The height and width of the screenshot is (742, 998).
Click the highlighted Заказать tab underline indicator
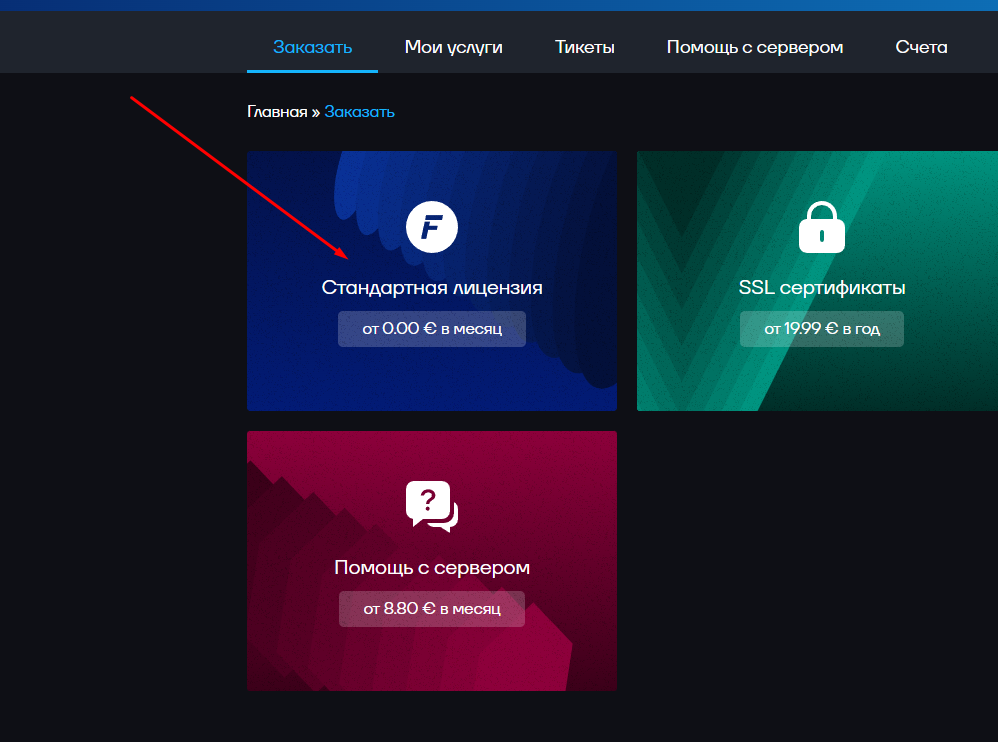[x=312, y=71]
